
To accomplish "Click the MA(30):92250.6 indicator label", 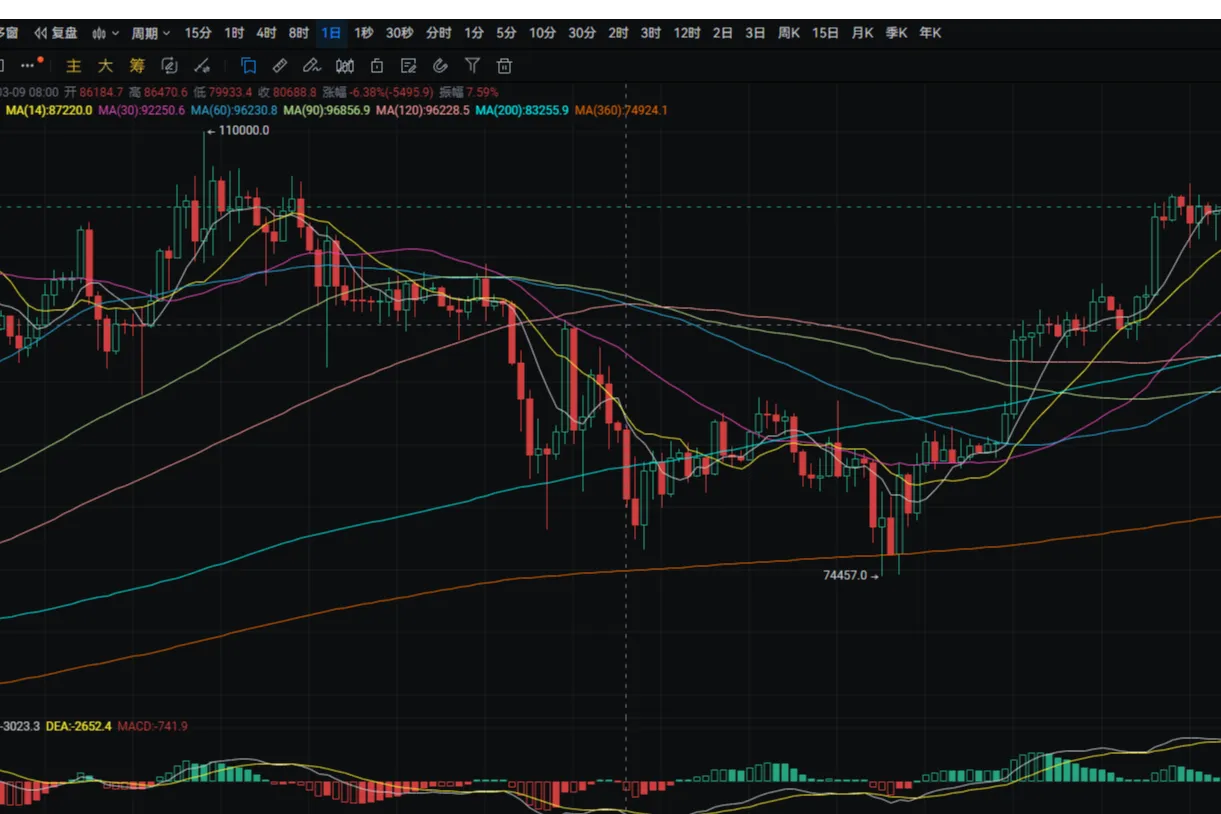I will (x=142, y=110).
